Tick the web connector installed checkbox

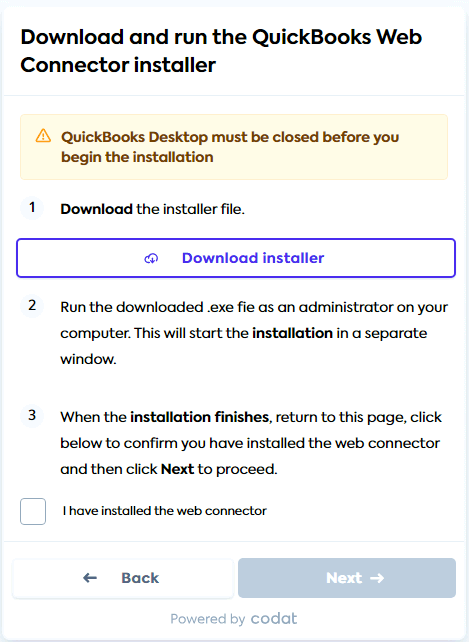point(33,511)
